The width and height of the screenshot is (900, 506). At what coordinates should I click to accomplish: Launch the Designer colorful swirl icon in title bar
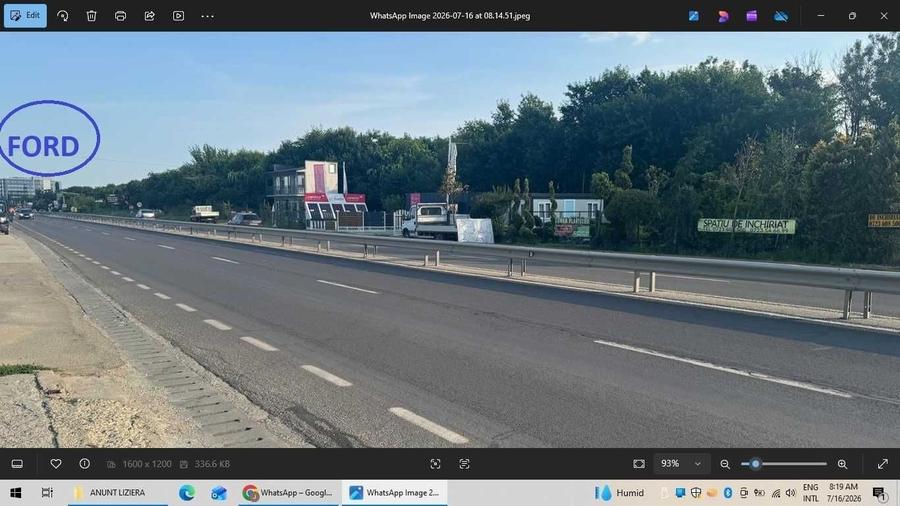click(723, 16)
